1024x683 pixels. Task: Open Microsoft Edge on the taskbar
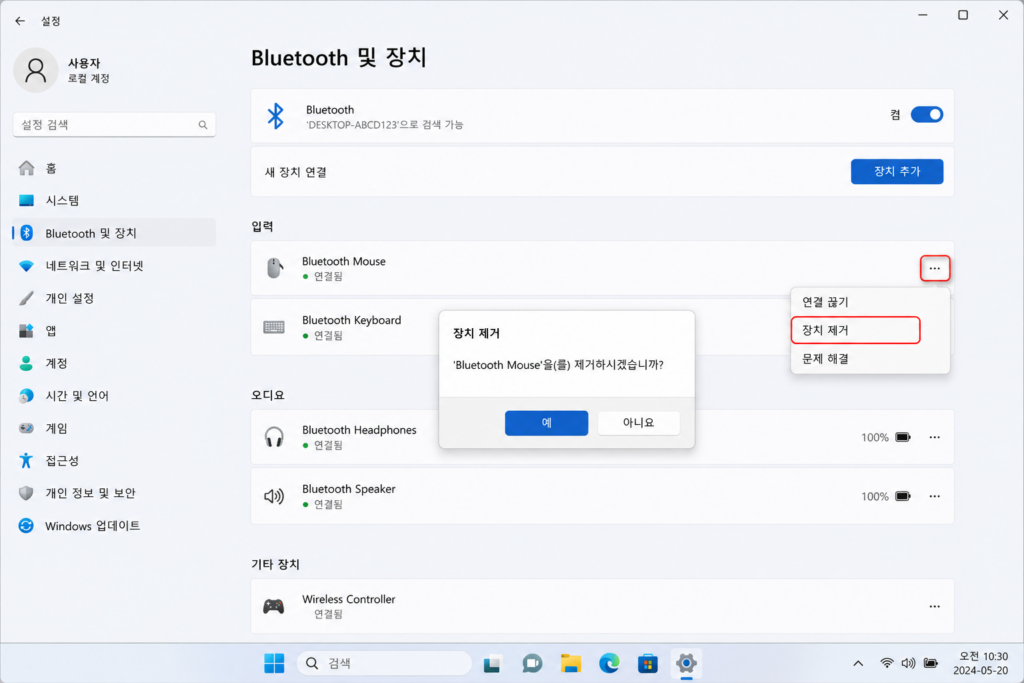609,664
